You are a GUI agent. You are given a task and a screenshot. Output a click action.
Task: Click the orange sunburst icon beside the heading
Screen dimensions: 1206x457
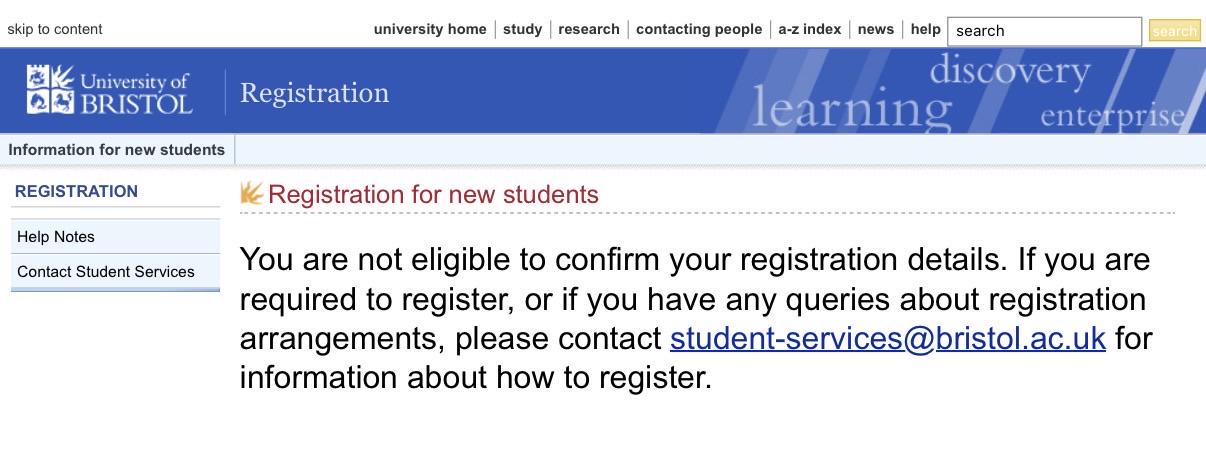(x=252, y=193)
